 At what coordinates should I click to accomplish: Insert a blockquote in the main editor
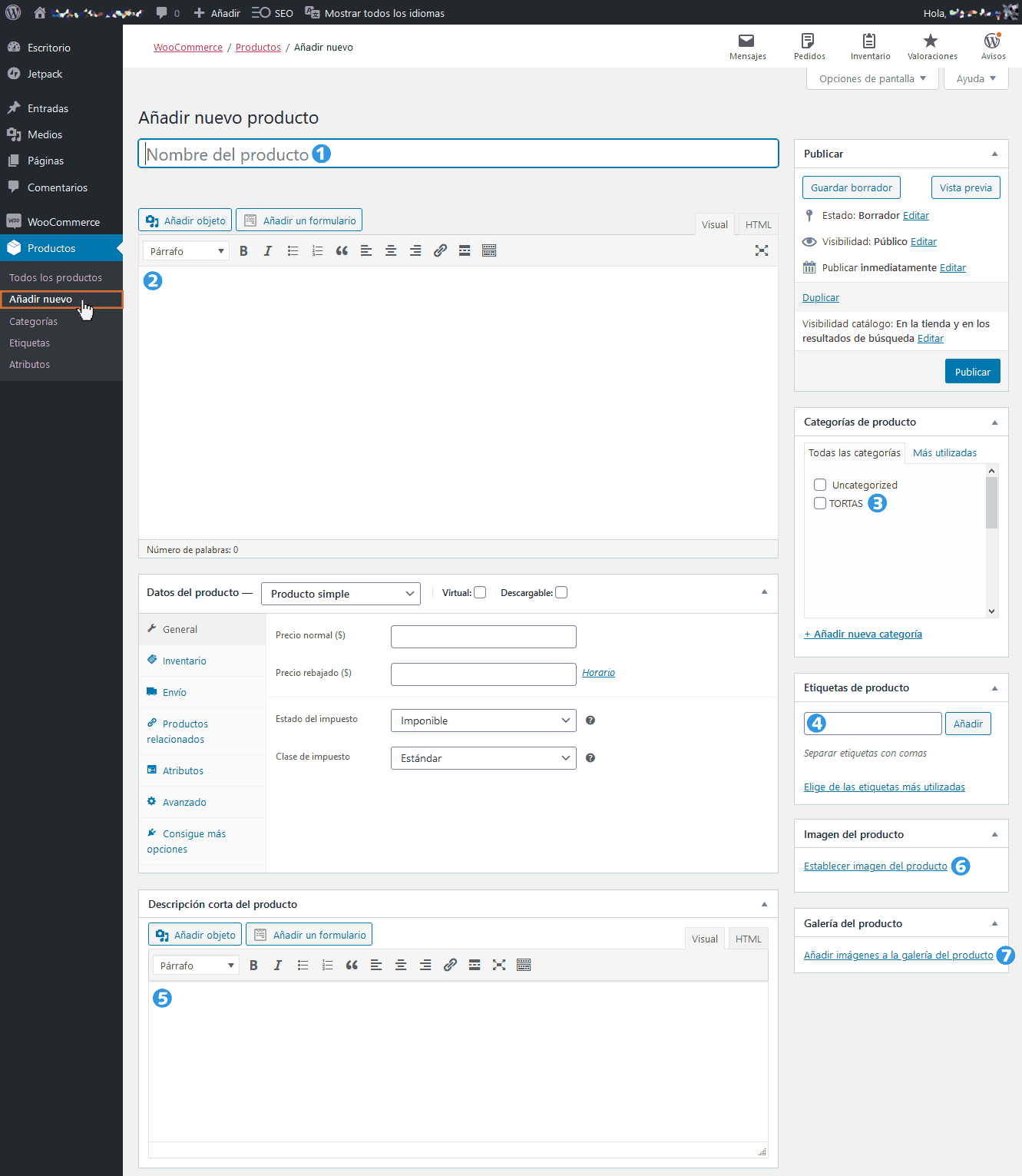point(342,250)
